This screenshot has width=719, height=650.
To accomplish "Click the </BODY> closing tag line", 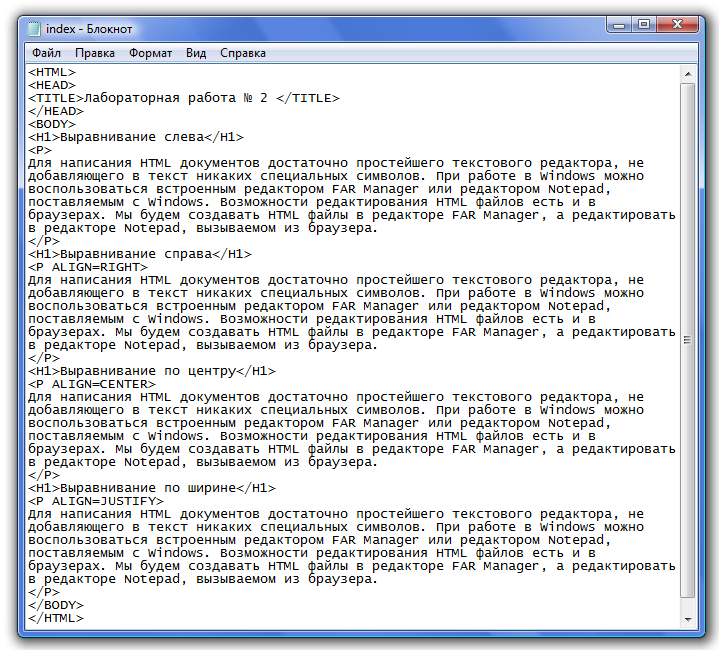I will pyautogui.click(x=56, y=605).
